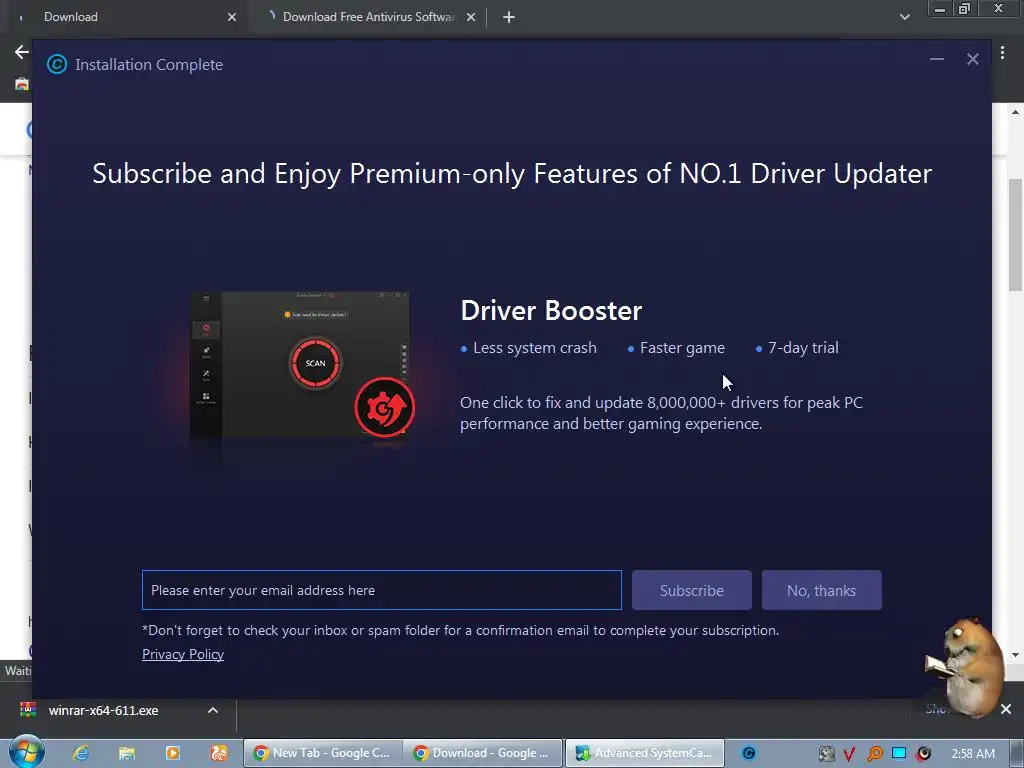Click the browser page vertical scrollbar thumb

[1015, 235]
